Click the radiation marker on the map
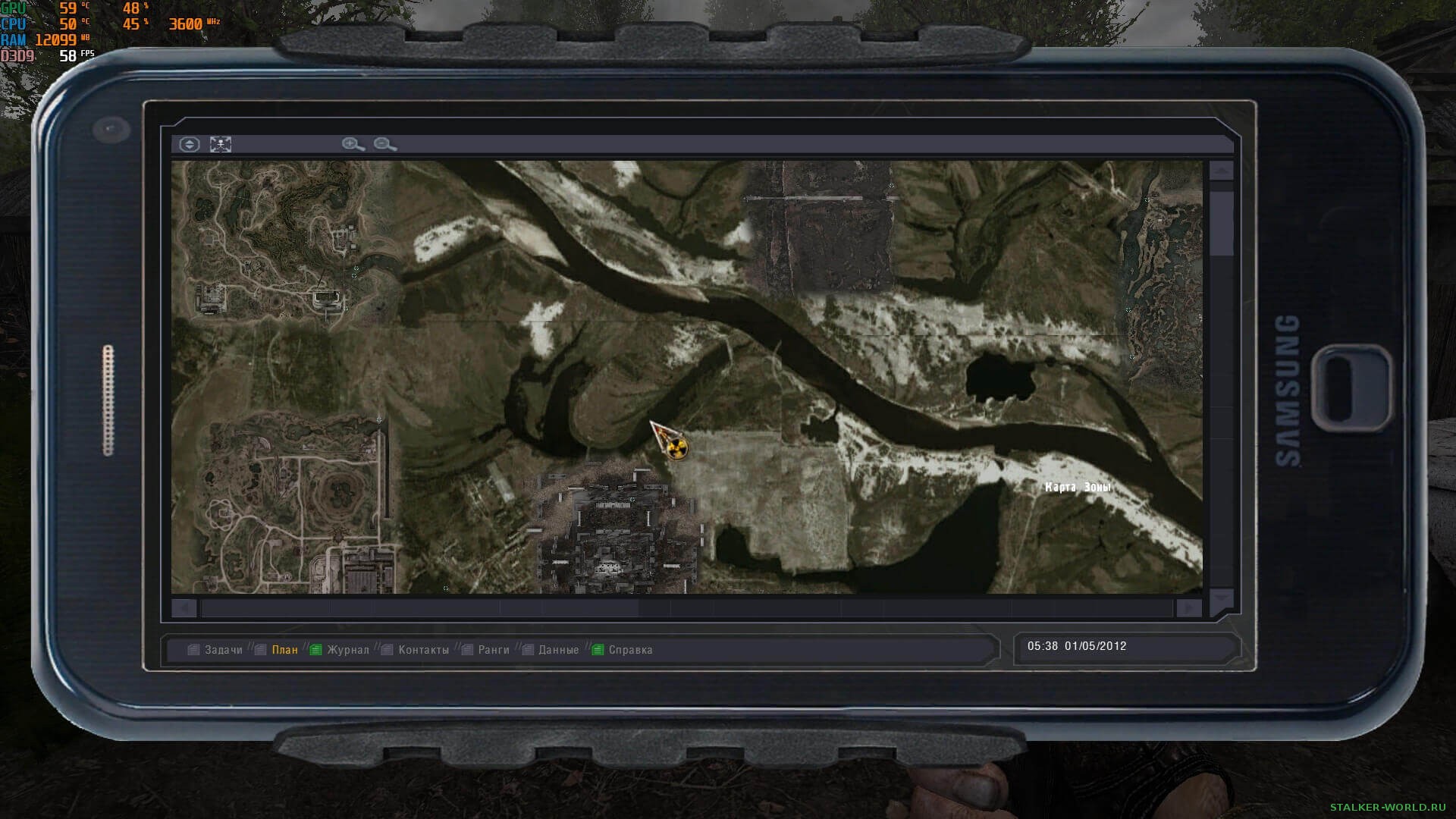Image resolution: width=1456 pixels, height=819 pixels. pos(677,448)
